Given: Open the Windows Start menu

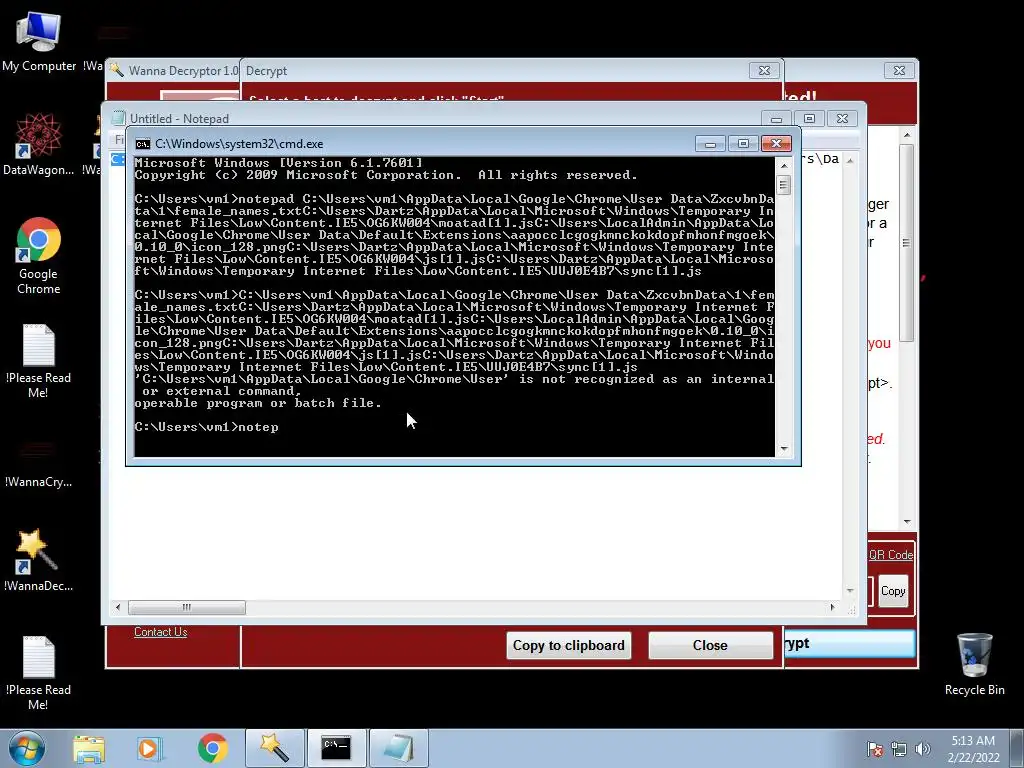Looking at the screenshot, I should 26,748.
